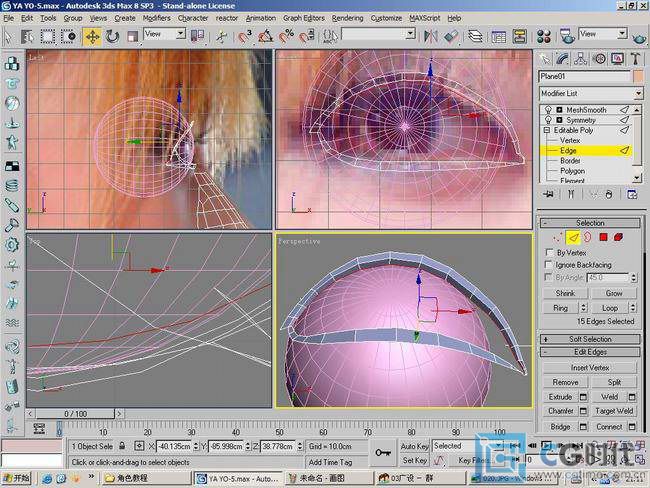Toggle the Angle Snap icon

266,37
